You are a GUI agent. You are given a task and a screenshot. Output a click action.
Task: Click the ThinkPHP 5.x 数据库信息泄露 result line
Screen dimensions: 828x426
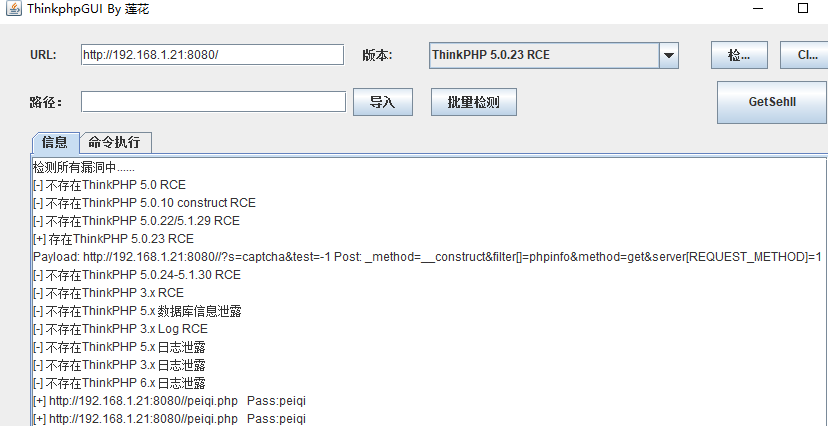tap(137, 311)
